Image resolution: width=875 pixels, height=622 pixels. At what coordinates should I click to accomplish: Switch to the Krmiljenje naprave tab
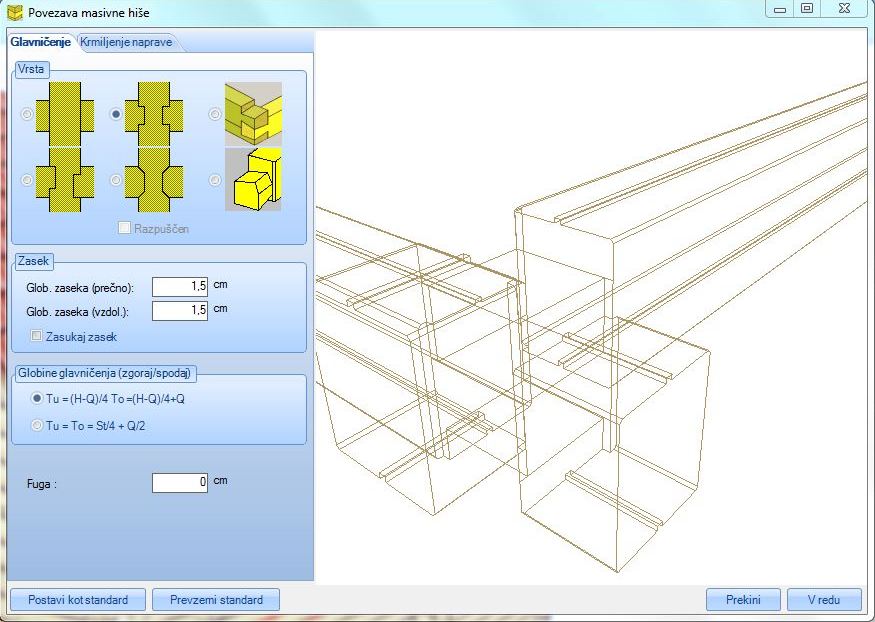126,43
